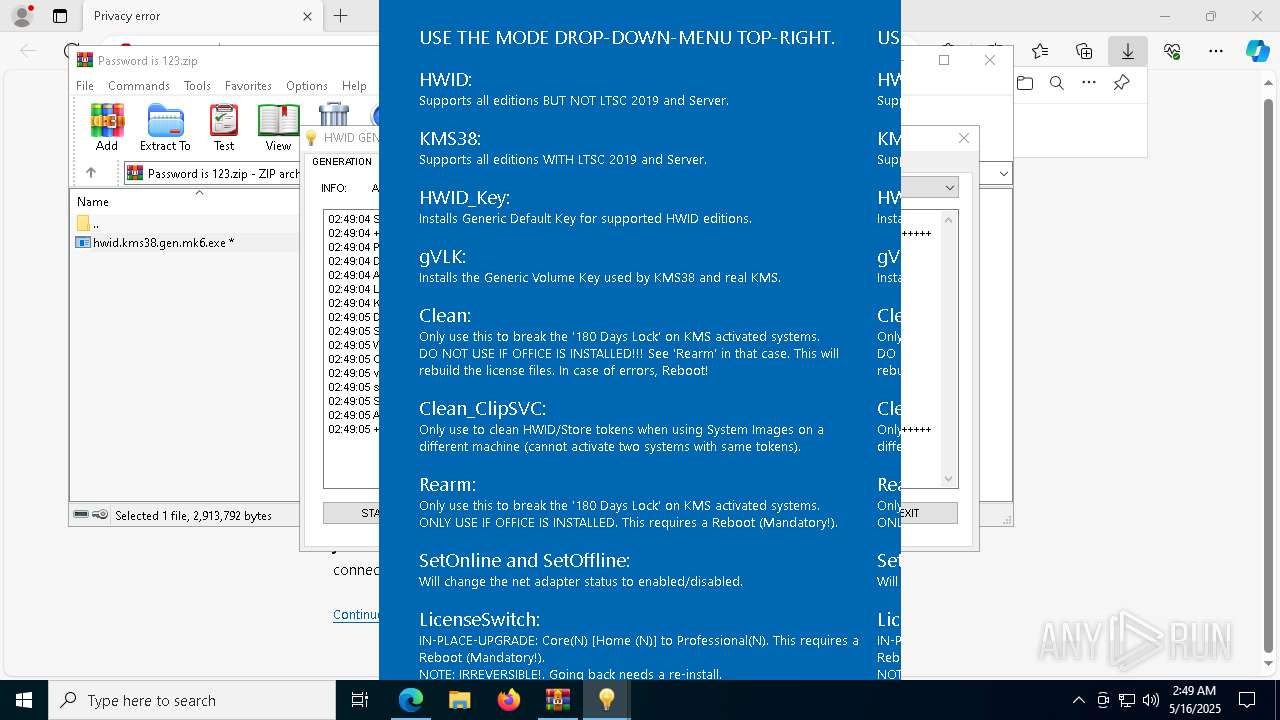The width and height of the screenshot is (1280, 720).
Task: Search downloads magnifier icon
Action: pyautogui.click(x=1057, y=83)
